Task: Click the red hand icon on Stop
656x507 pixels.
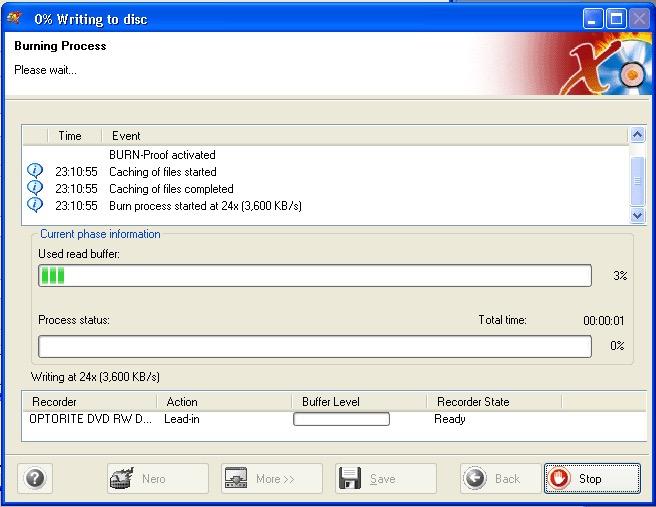Action: point(559,478)
